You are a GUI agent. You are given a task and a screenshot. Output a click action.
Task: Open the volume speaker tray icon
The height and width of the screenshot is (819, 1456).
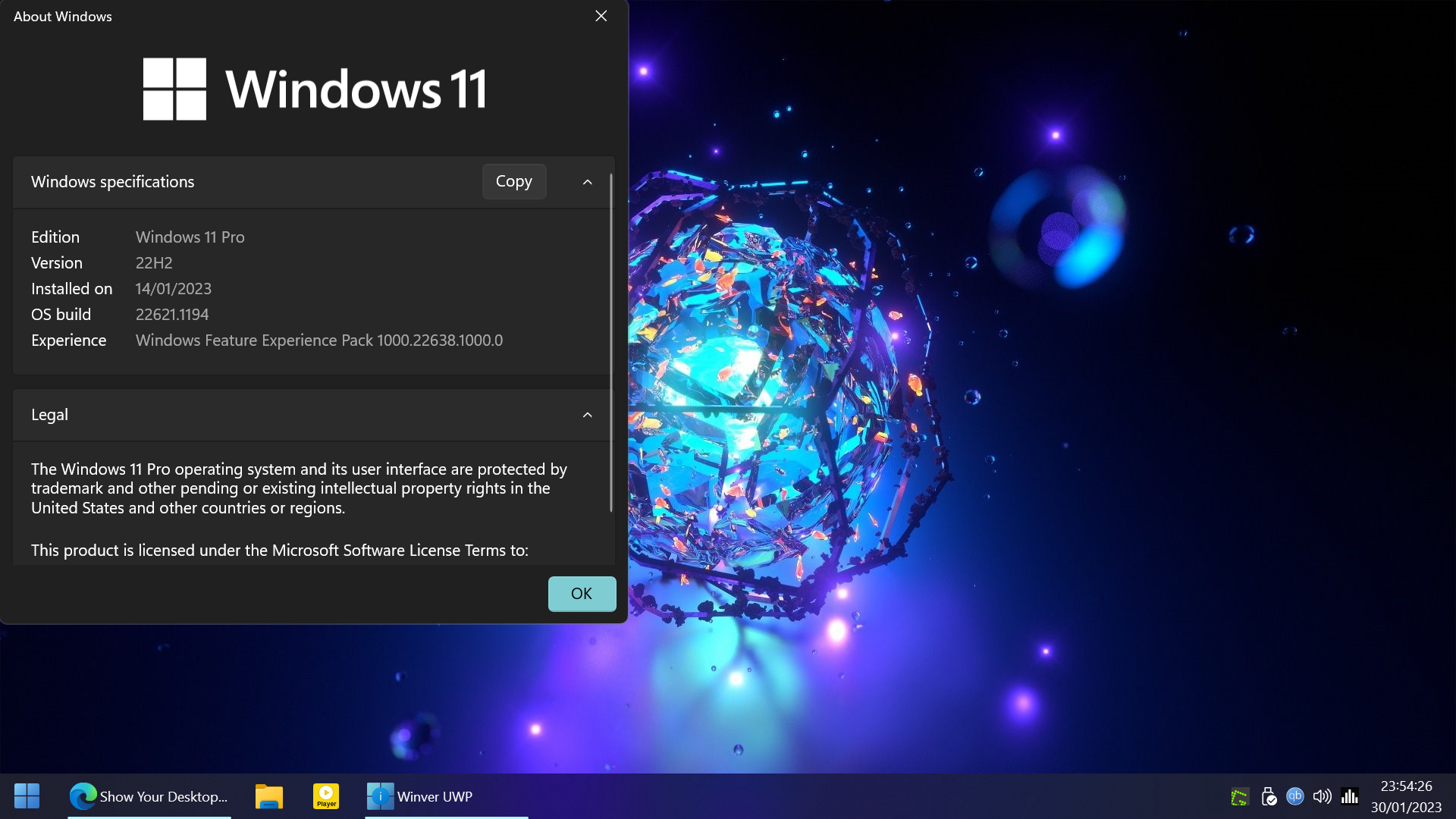coord(1322,796)
